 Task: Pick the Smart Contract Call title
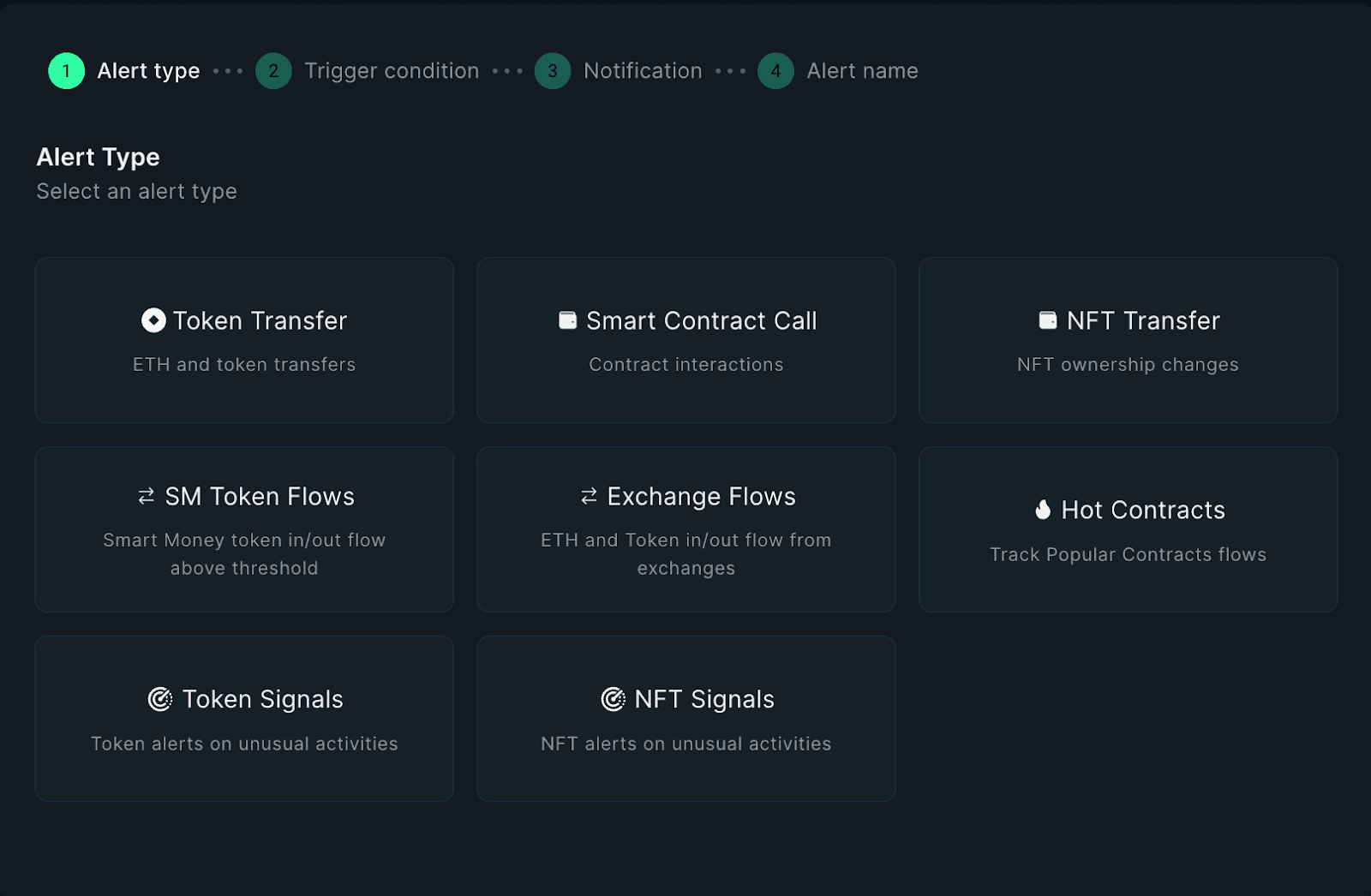(x=701, y=320)
